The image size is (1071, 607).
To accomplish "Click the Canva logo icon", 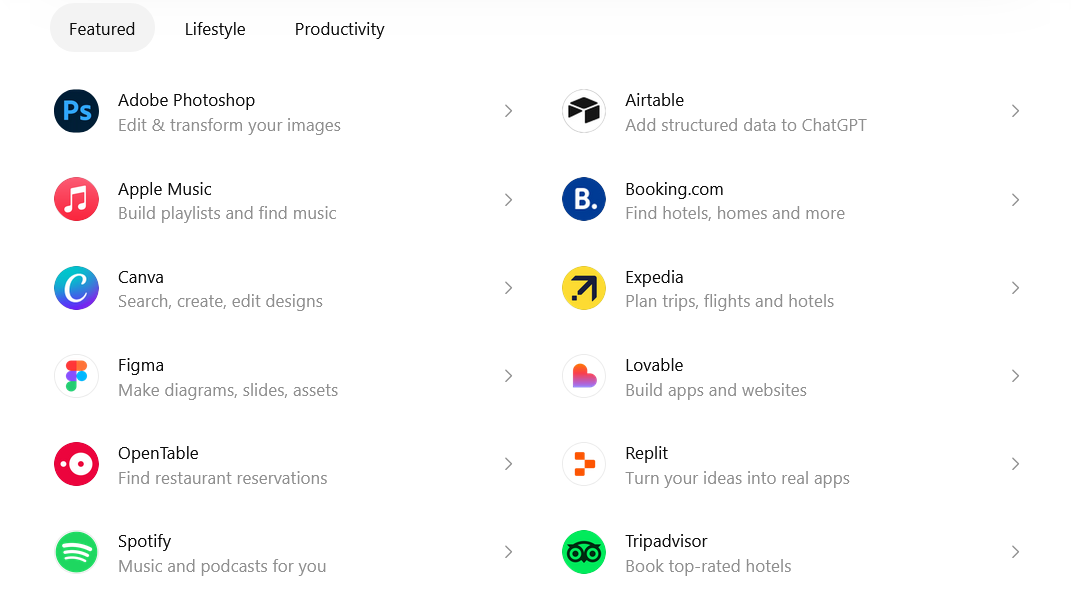I will (76, 288).
